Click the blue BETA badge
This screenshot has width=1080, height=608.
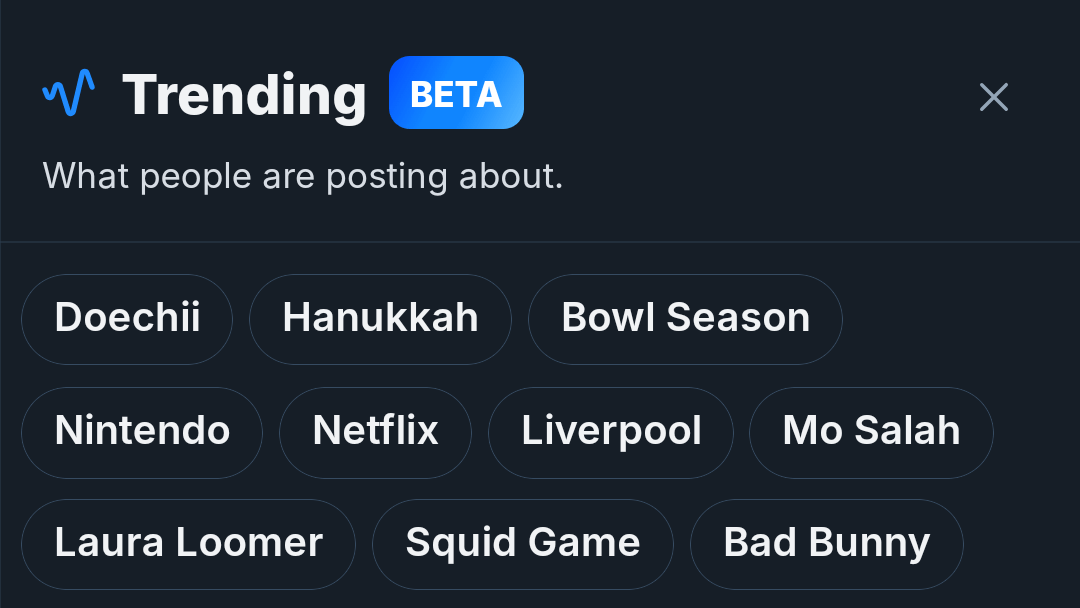point(456,93)
